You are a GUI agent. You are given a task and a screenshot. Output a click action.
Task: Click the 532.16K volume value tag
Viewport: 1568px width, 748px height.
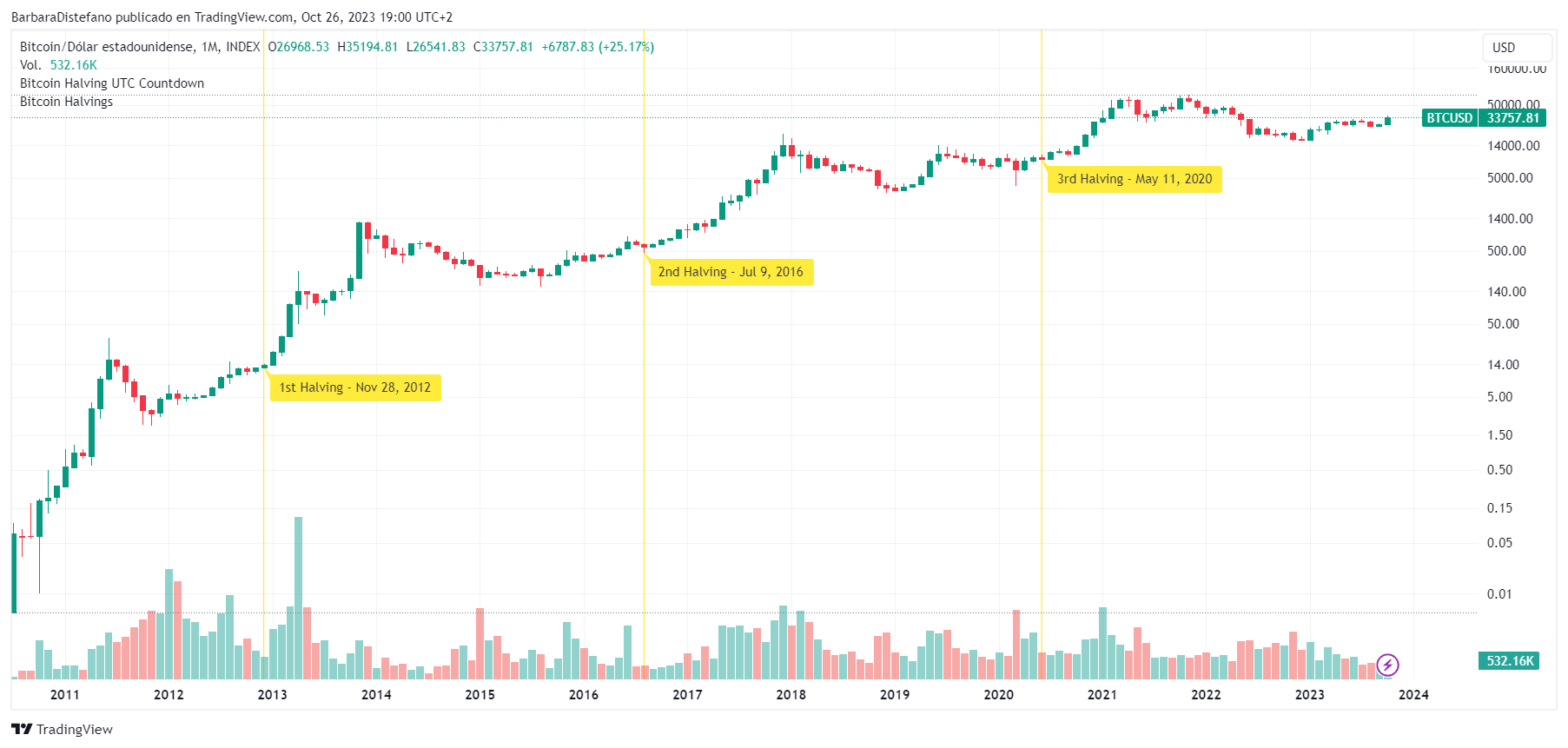click(1510, 661)
